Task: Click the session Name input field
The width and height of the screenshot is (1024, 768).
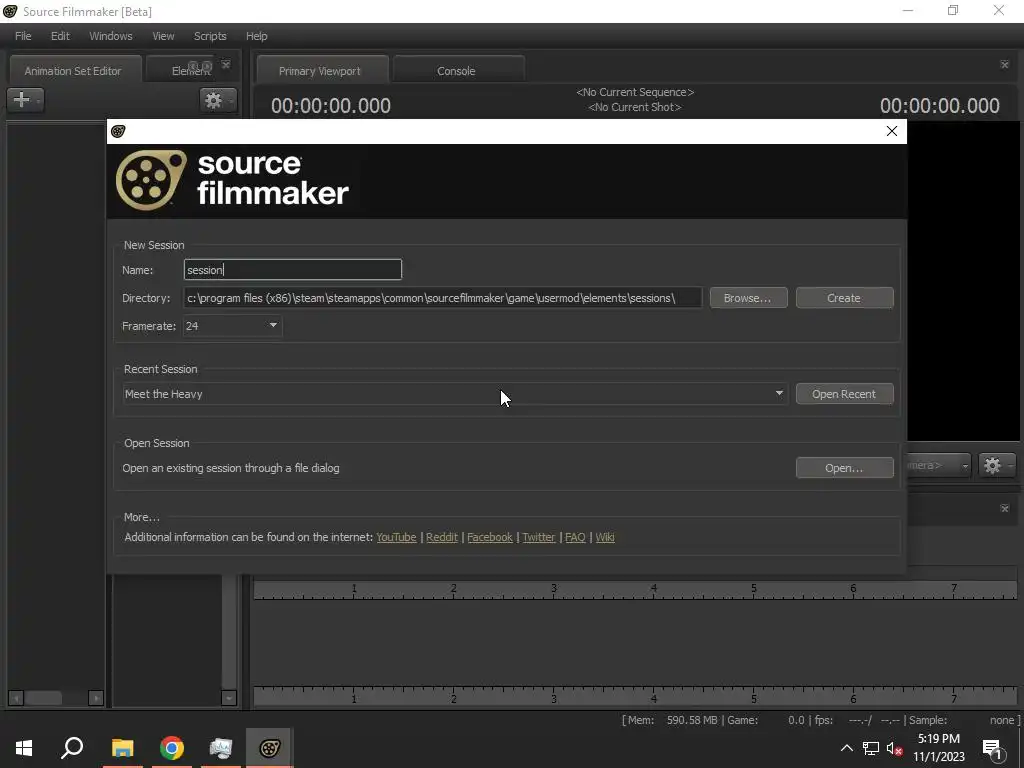Action: (x=293, y=270)
